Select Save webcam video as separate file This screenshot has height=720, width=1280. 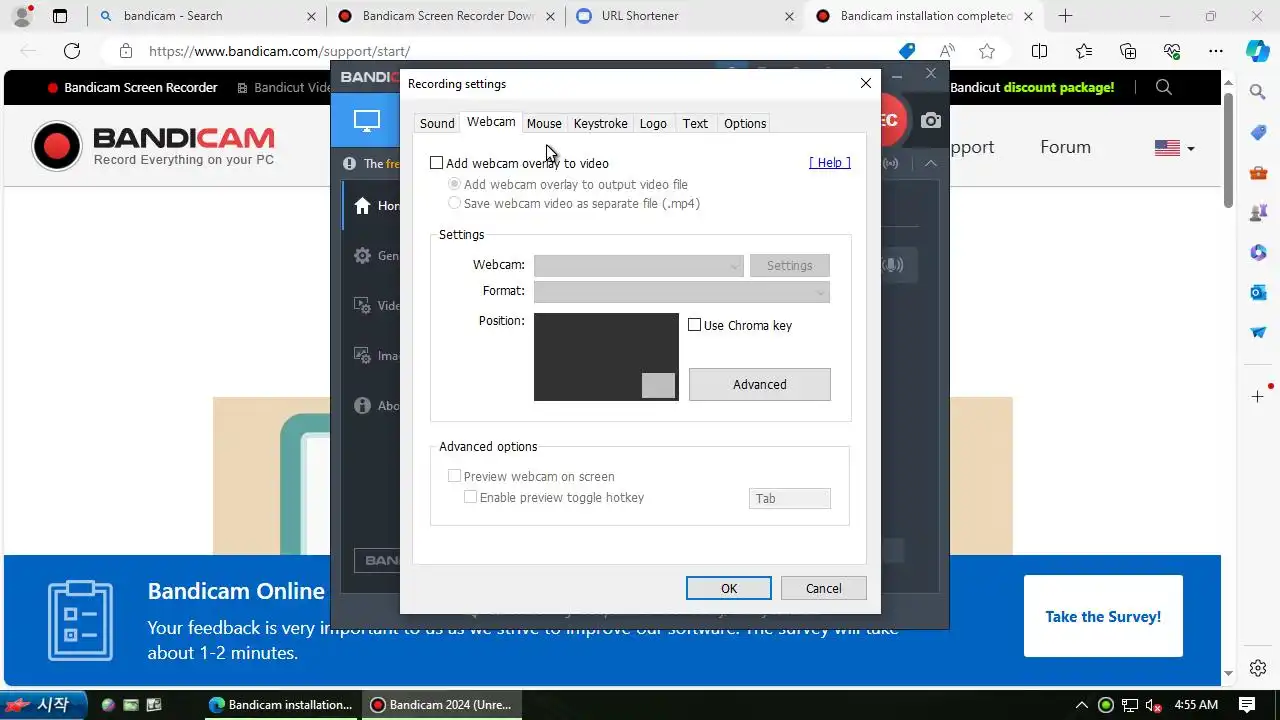point(455,203)
